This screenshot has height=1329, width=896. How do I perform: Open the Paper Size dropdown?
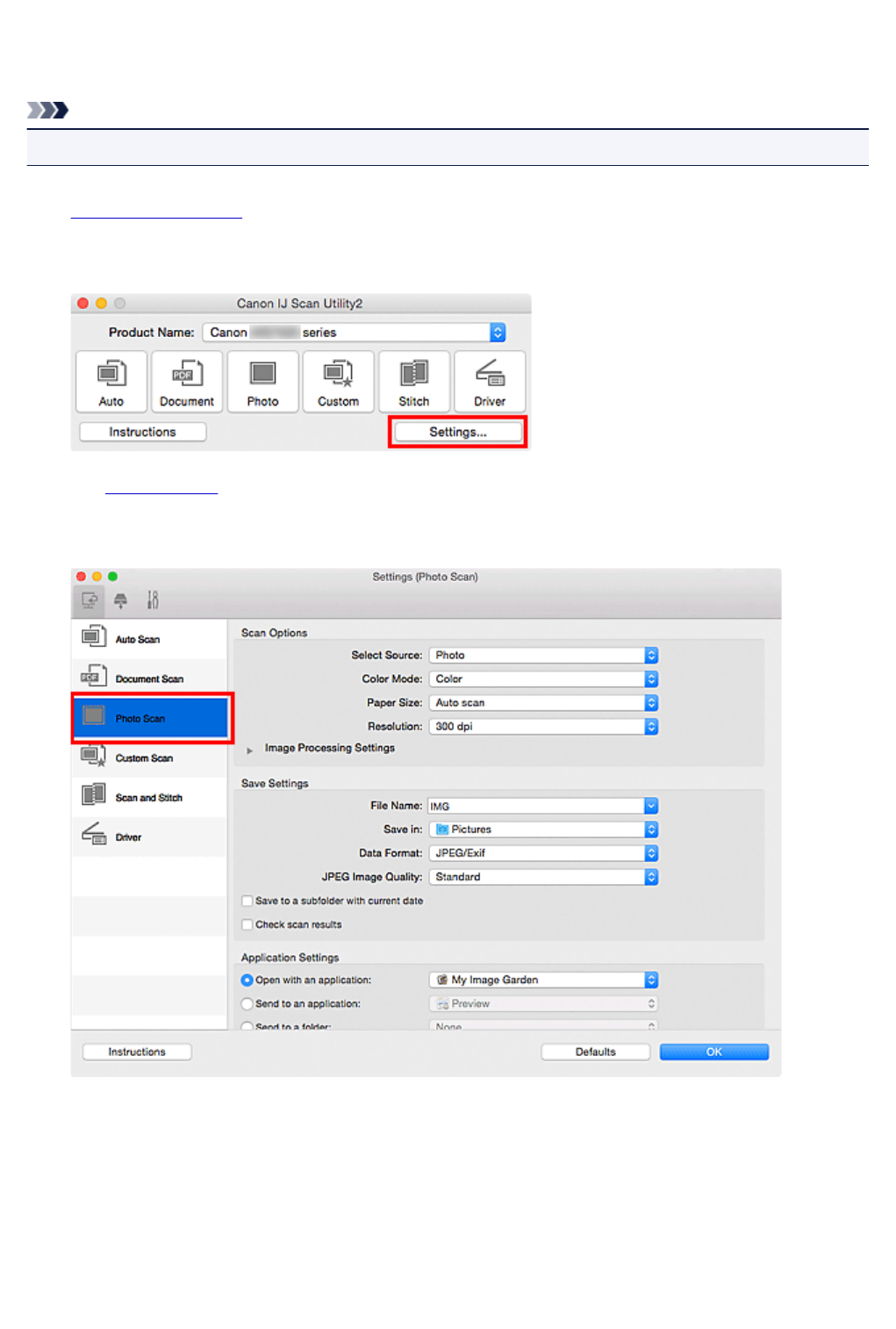tap(543, 703)
